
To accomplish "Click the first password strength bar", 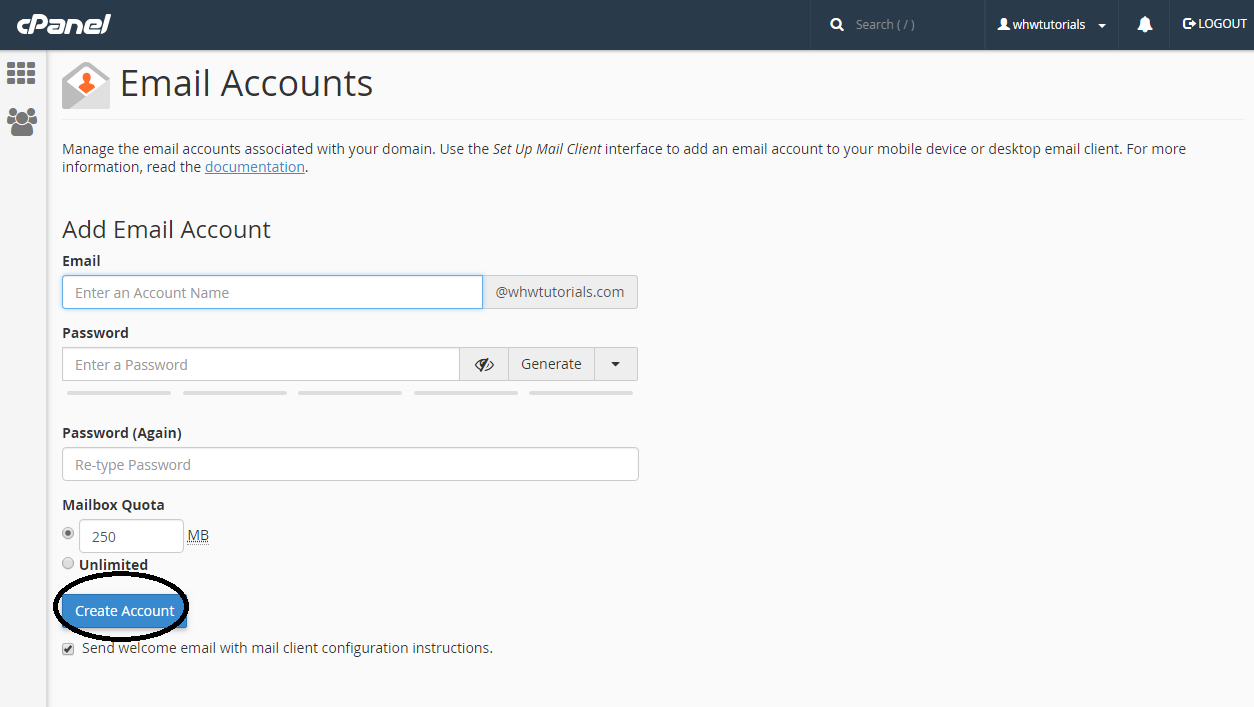I will click(x=118, y=392).
